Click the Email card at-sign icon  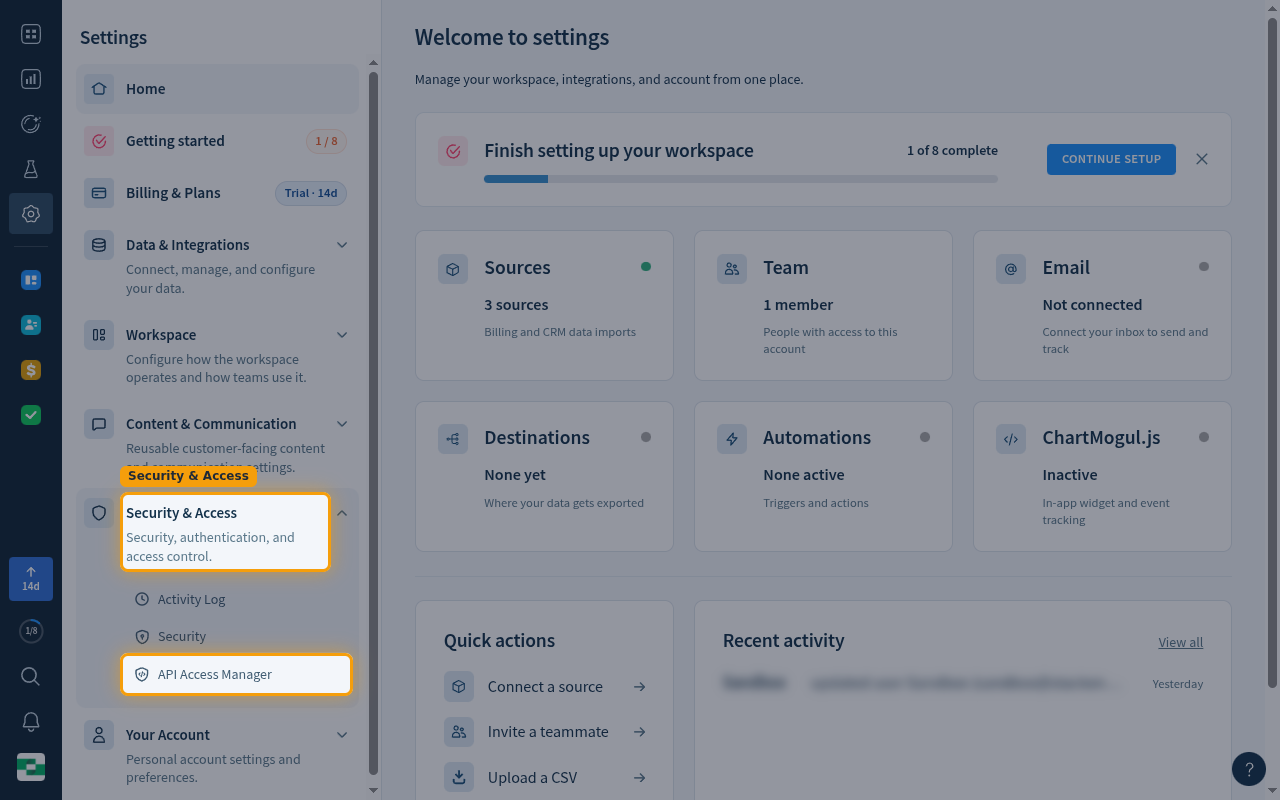tap(1011, 269)
